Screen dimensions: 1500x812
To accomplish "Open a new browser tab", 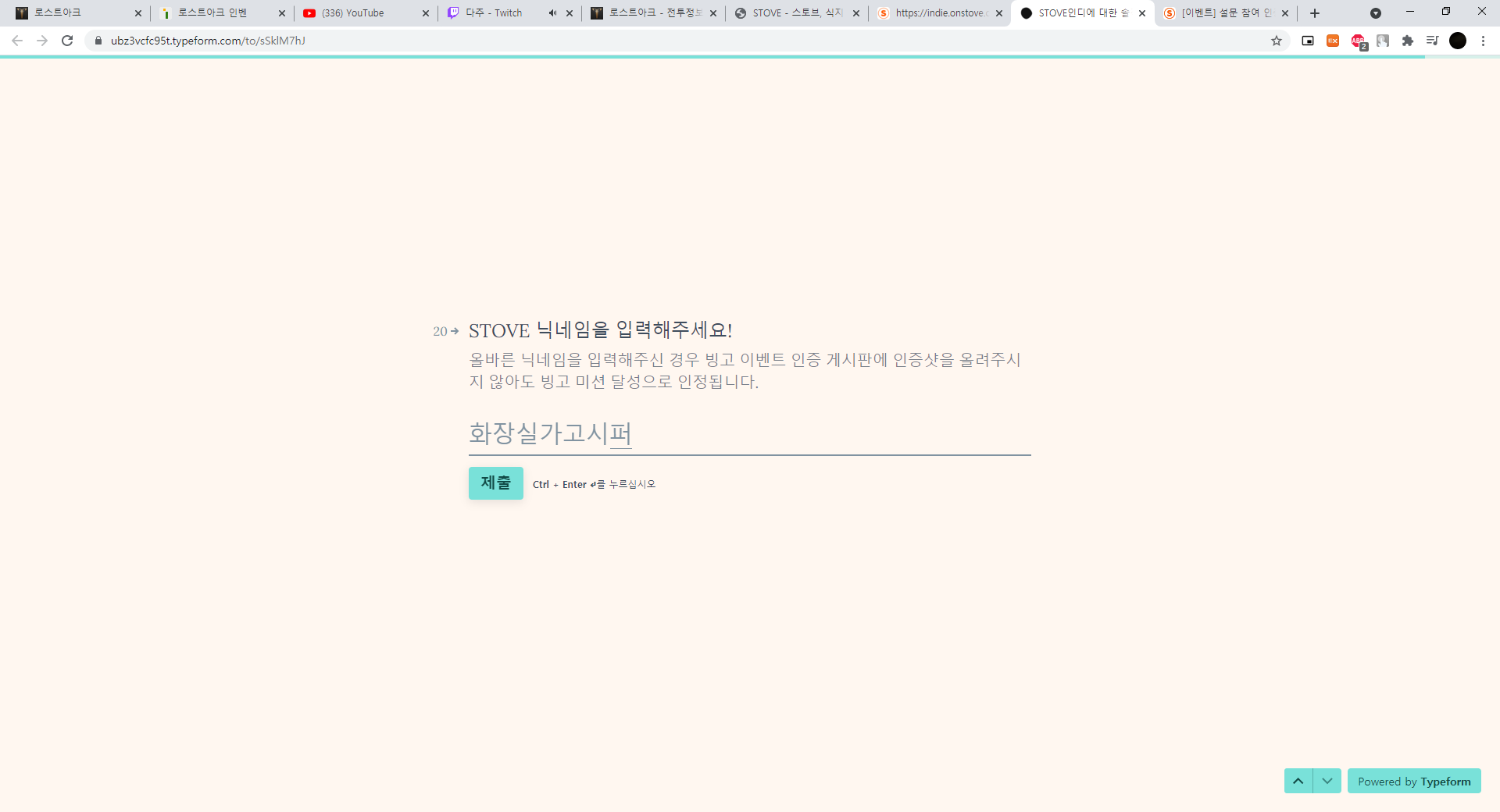I will [x=1315, y=13].
